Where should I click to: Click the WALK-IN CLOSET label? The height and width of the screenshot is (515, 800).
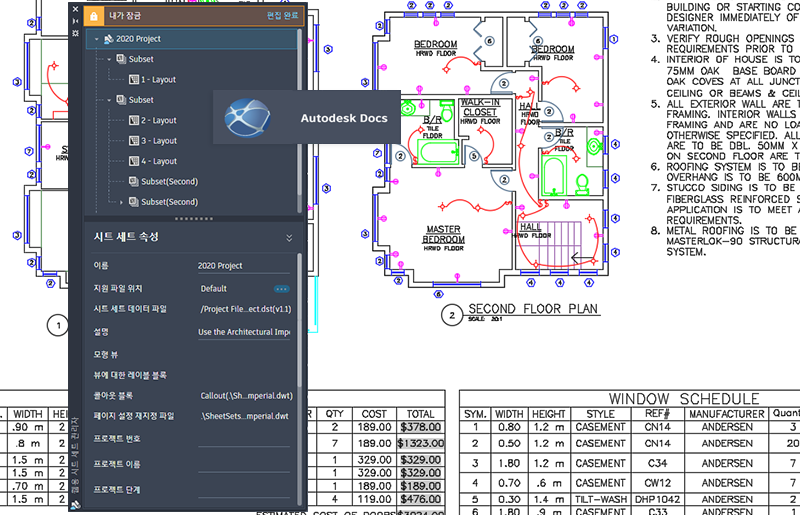click(x=480, y=107)
